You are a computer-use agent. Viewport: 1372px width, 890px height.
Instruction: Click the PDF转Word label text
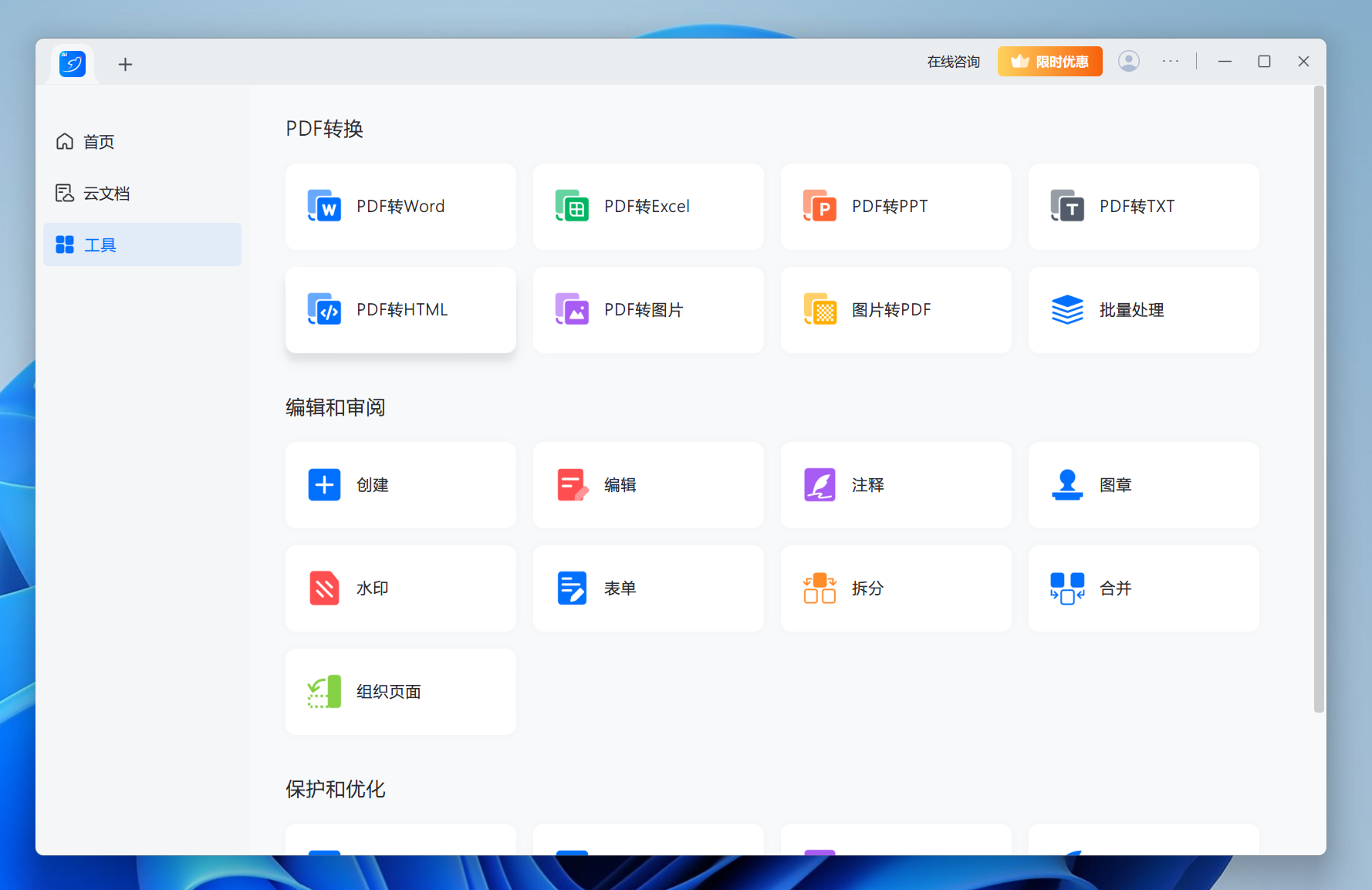(400, 206)
